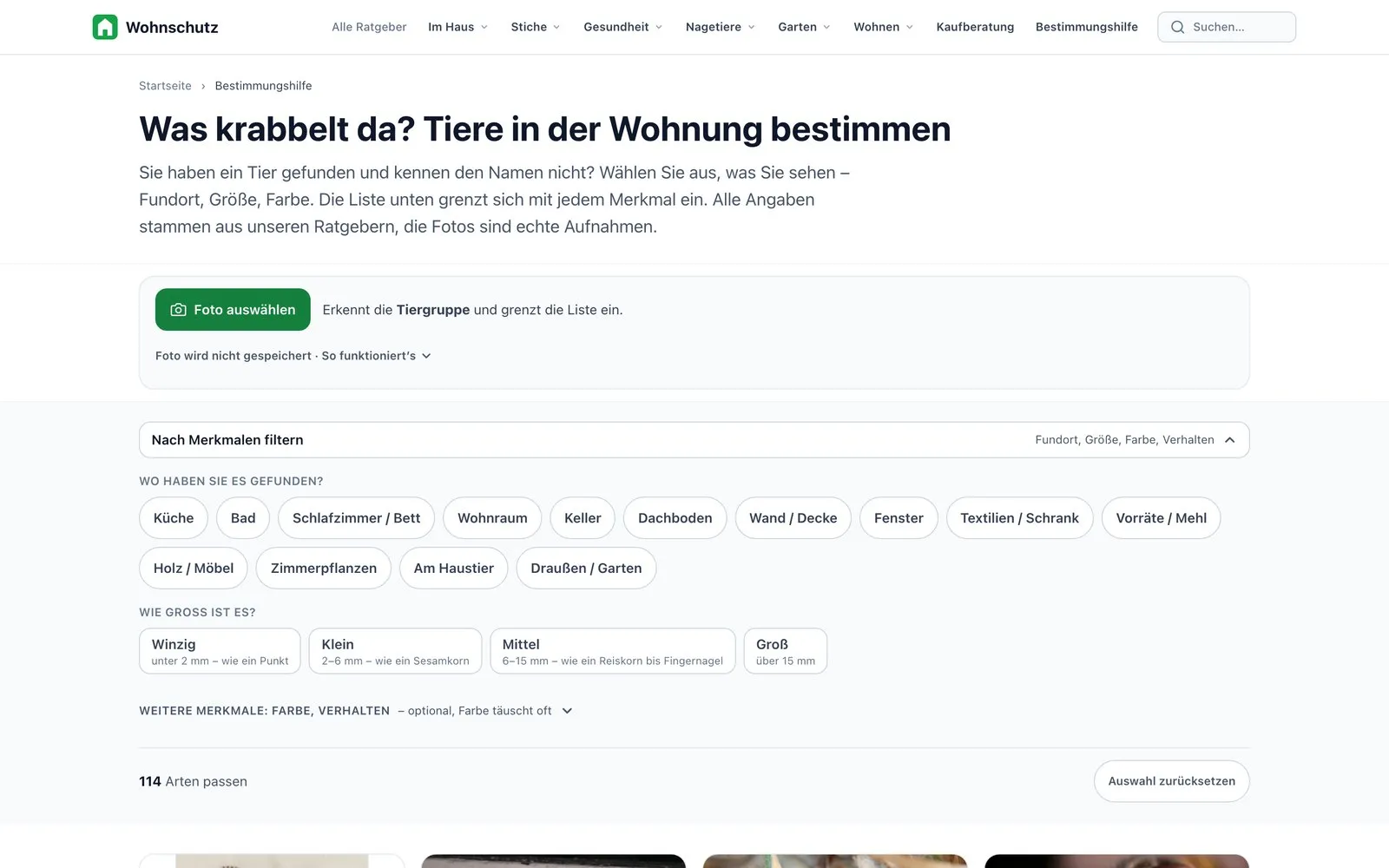Open the Nagetiere dropdown menu
The height and width of the screenshot is (868, 1389).
click(721, 27)
